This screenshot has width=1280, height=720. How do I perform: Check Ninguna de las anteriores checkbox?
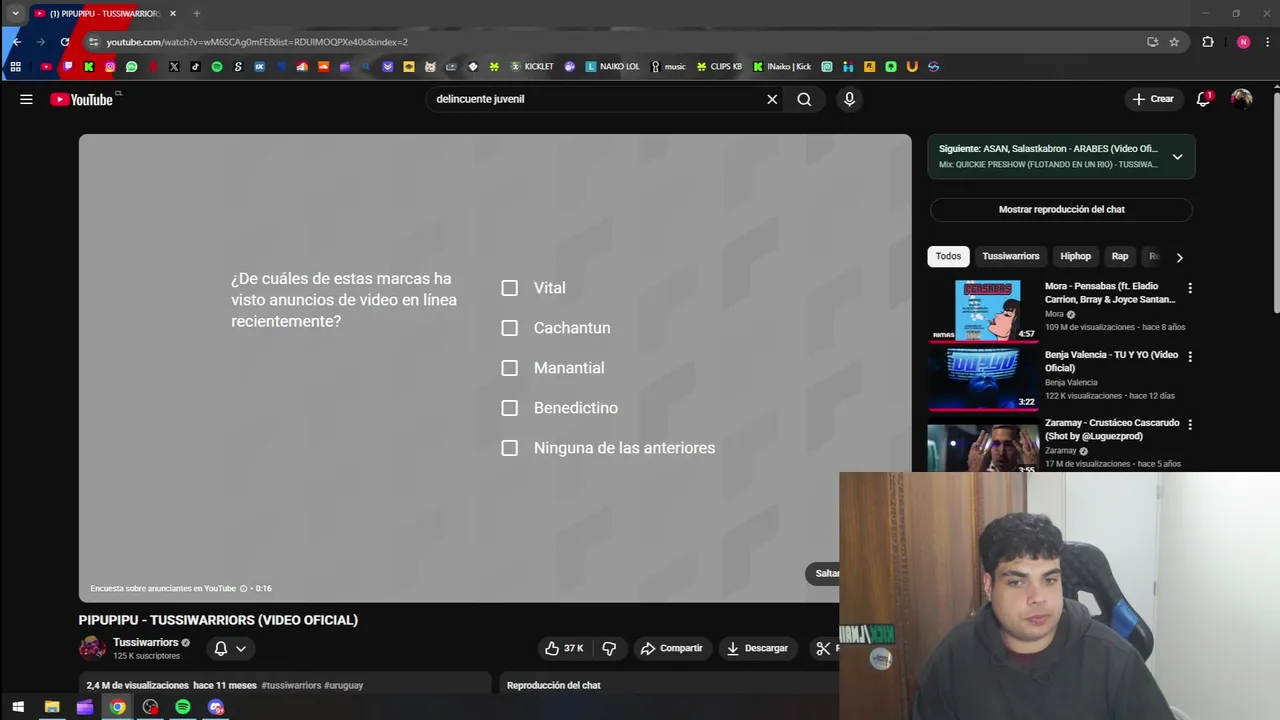(x=510, y=448)
